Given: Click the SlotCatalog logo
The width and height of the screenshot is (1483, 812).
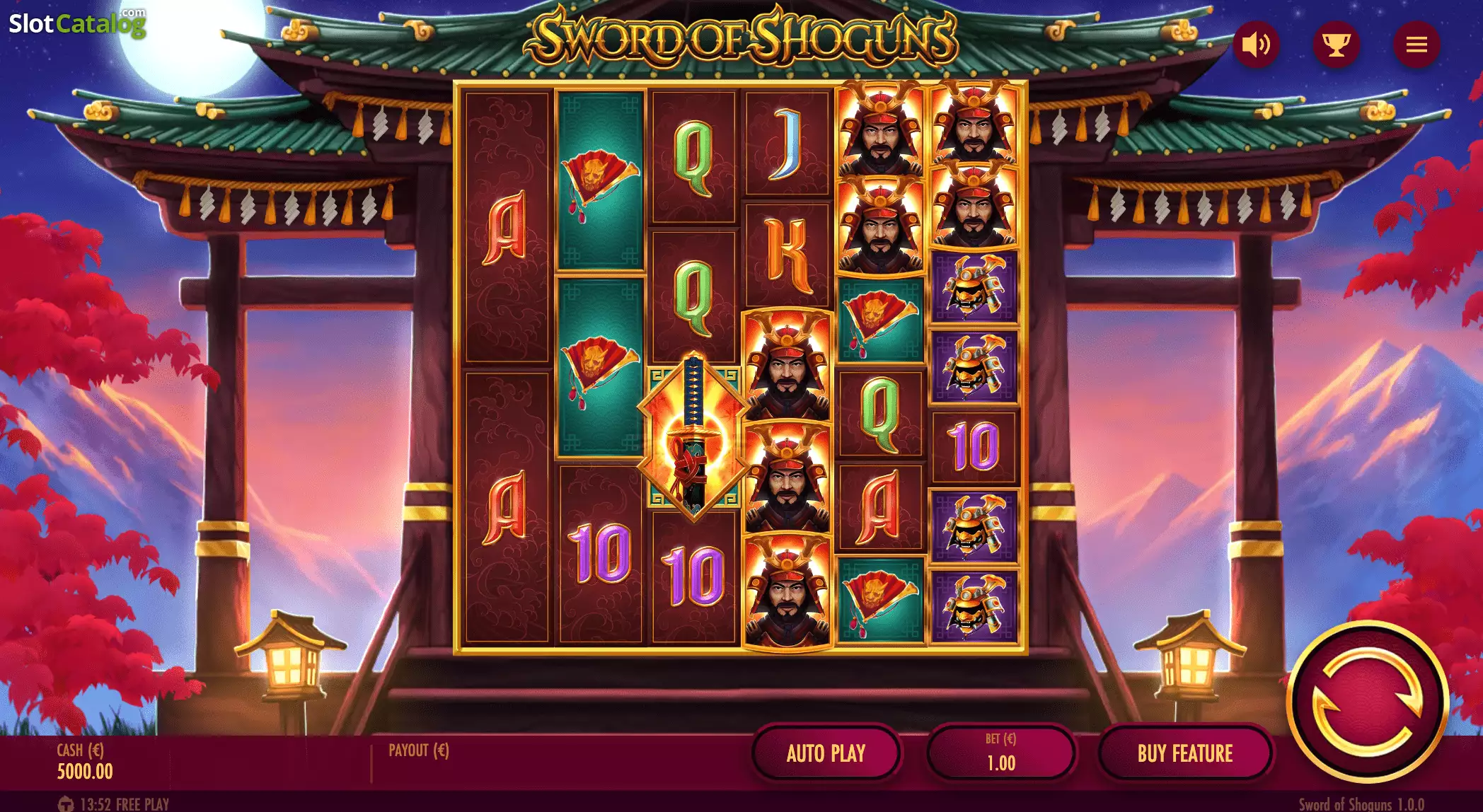Looking at the screenshot, I should (x=77, y=23).
